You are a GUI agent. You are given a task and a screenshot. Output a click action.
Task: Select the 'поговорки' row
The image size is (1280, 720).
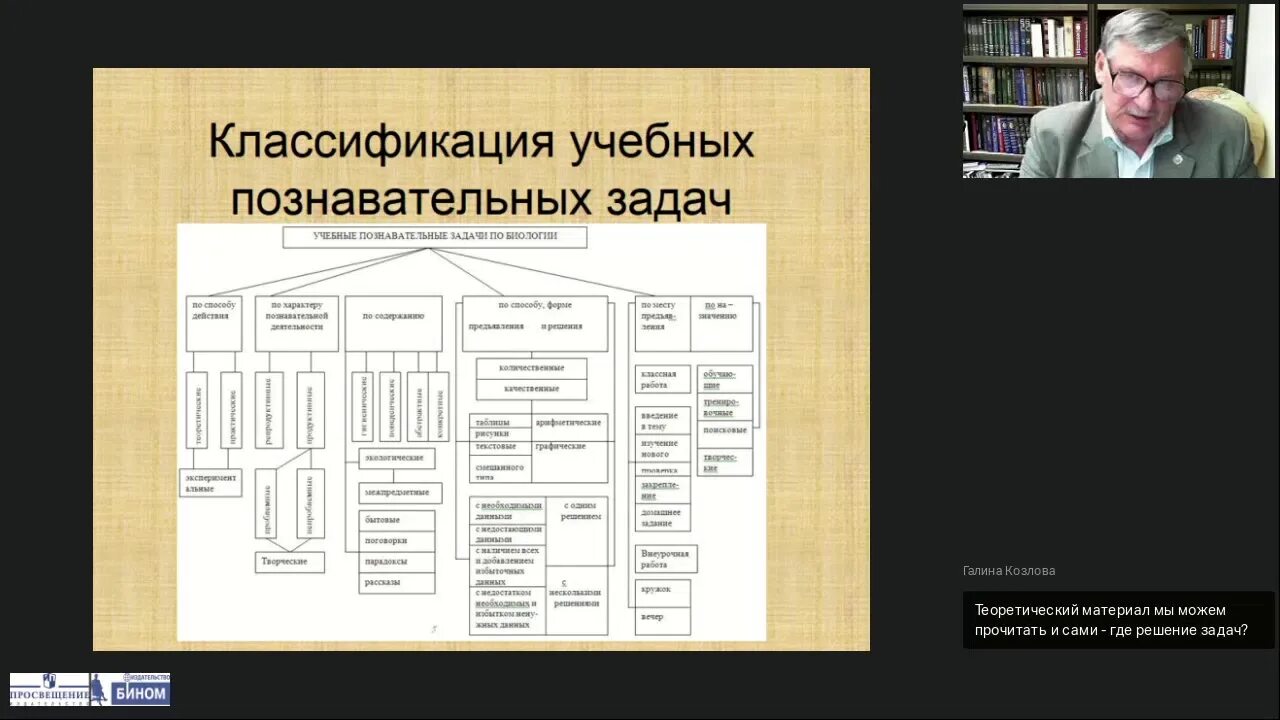[x=397, y=541]
